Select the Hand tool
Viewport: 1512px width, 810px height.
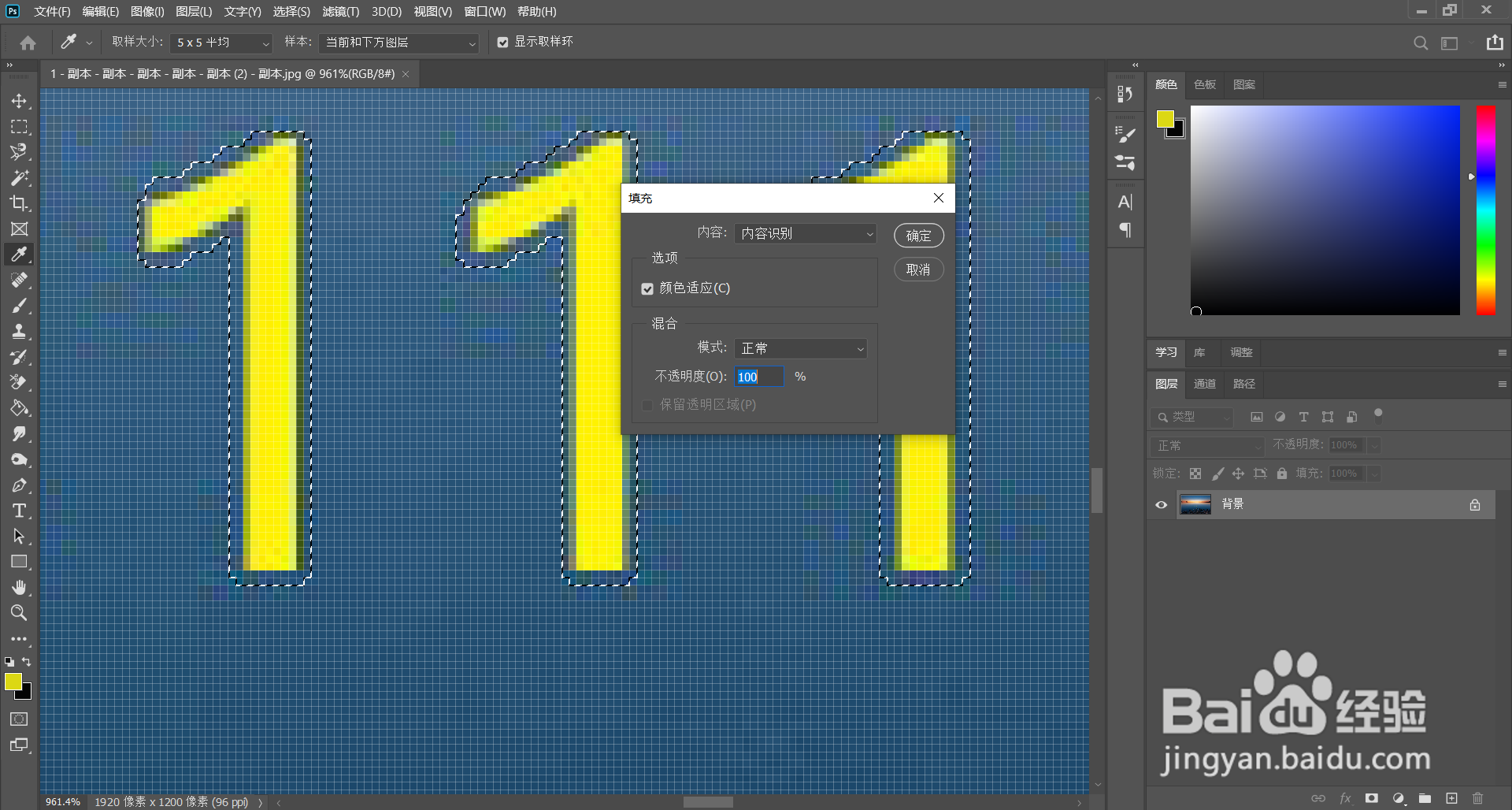(19, 588)
